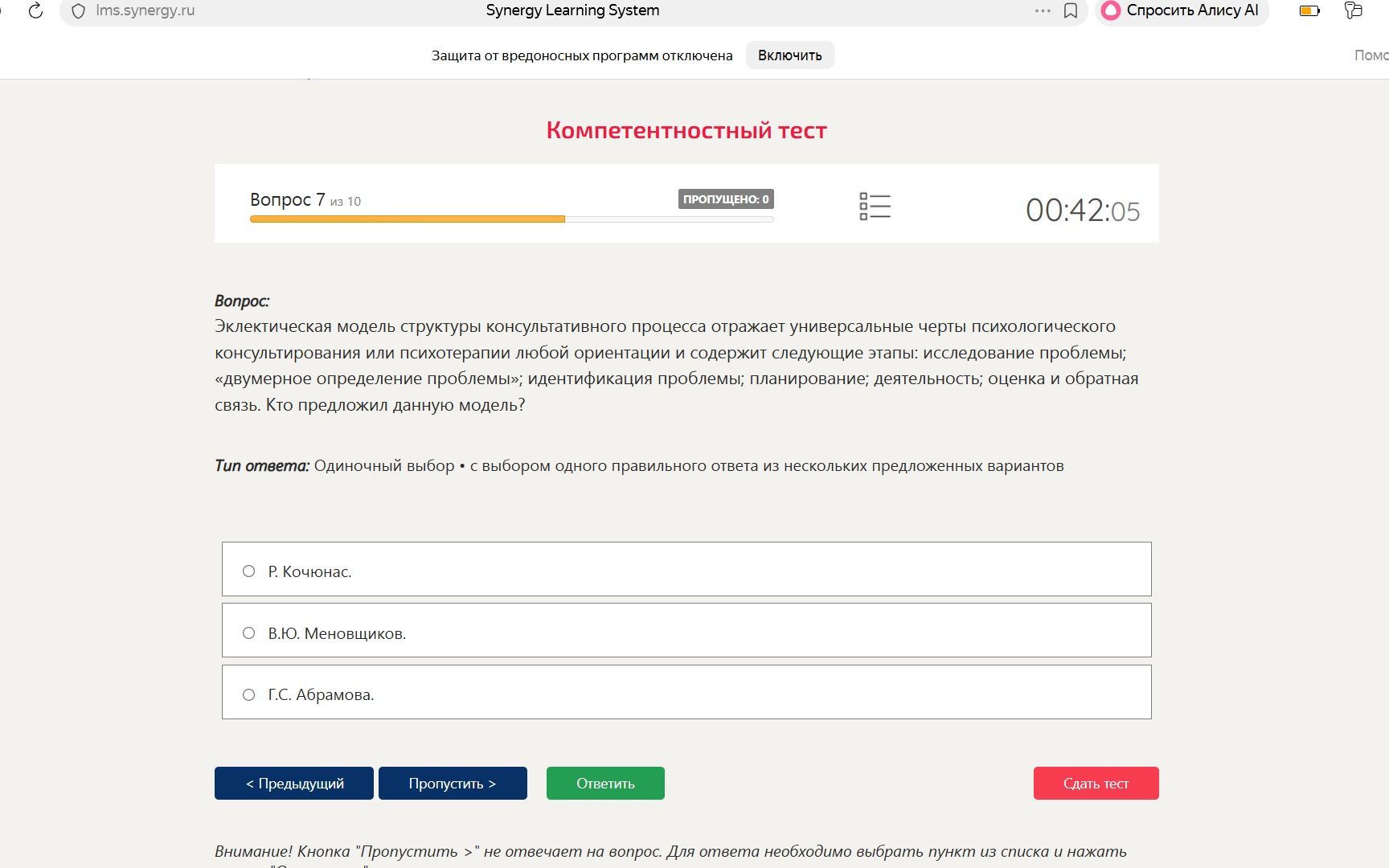1389x868 pixels.
Task: Click the Защита от вредоносных программ отключена notice
Action: pos(582,55)
